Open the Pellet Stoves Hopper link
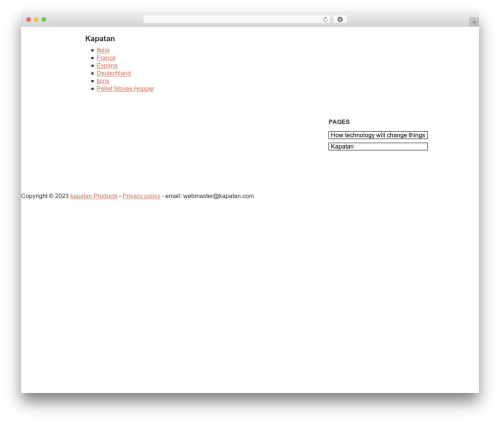 (x=125, y=88)
